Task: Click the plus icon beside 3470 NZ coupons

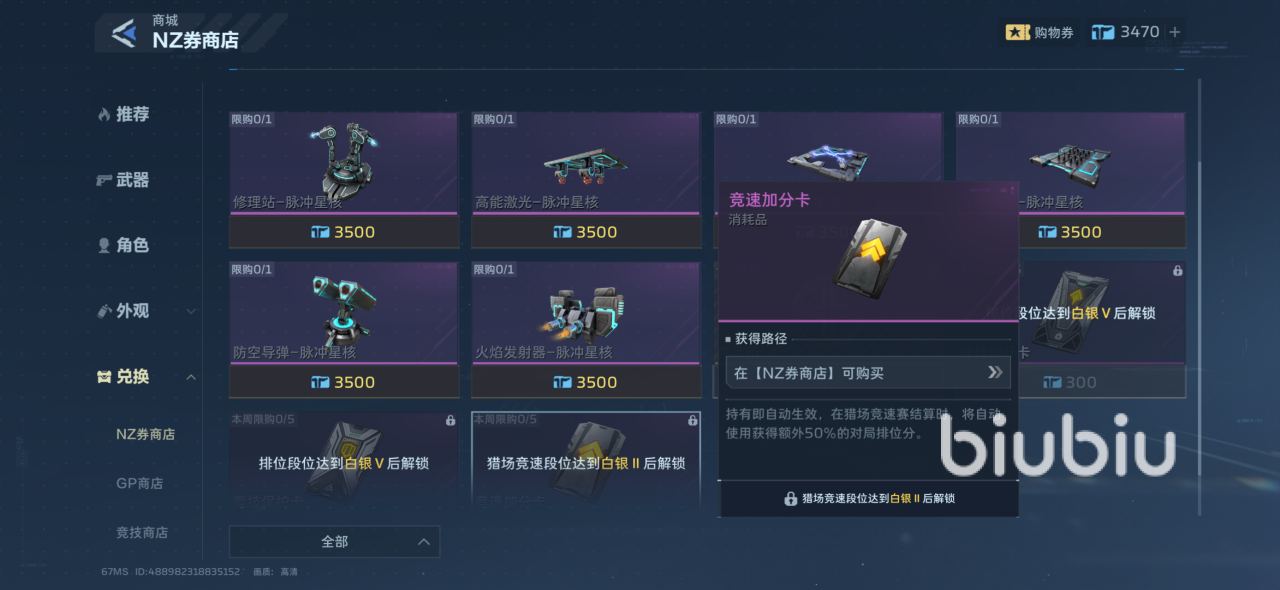Action: 1175,32
